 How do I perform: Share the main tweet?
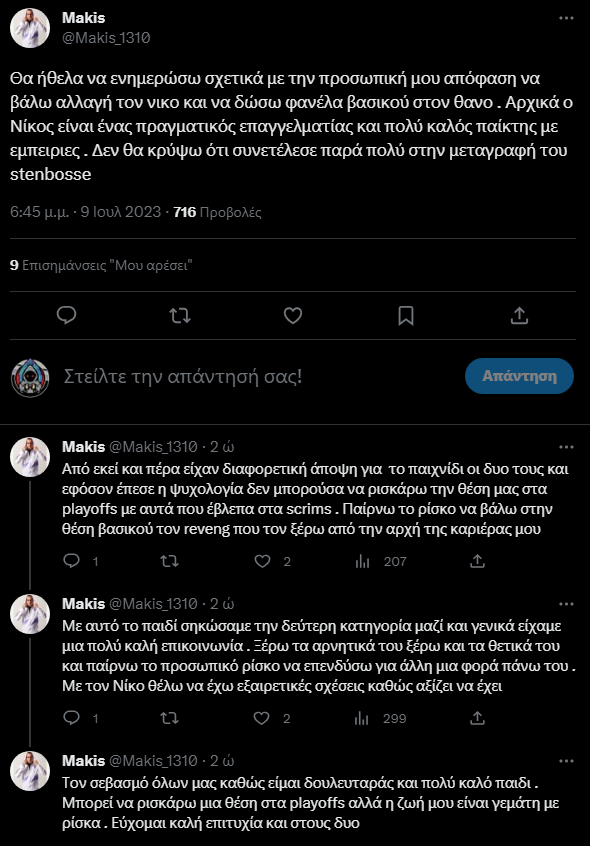[x=519, y=315]
